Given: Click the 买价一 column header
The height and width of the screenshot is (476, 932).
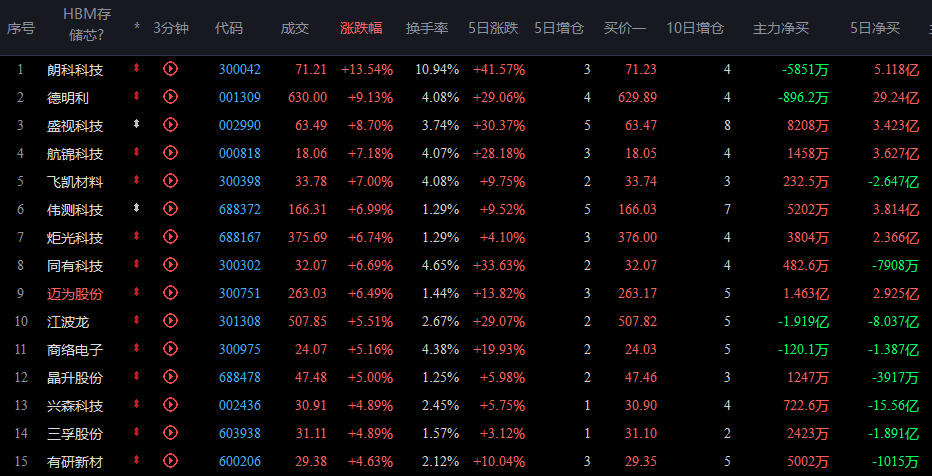Looking at the screenshot, I should pos(625,28).
